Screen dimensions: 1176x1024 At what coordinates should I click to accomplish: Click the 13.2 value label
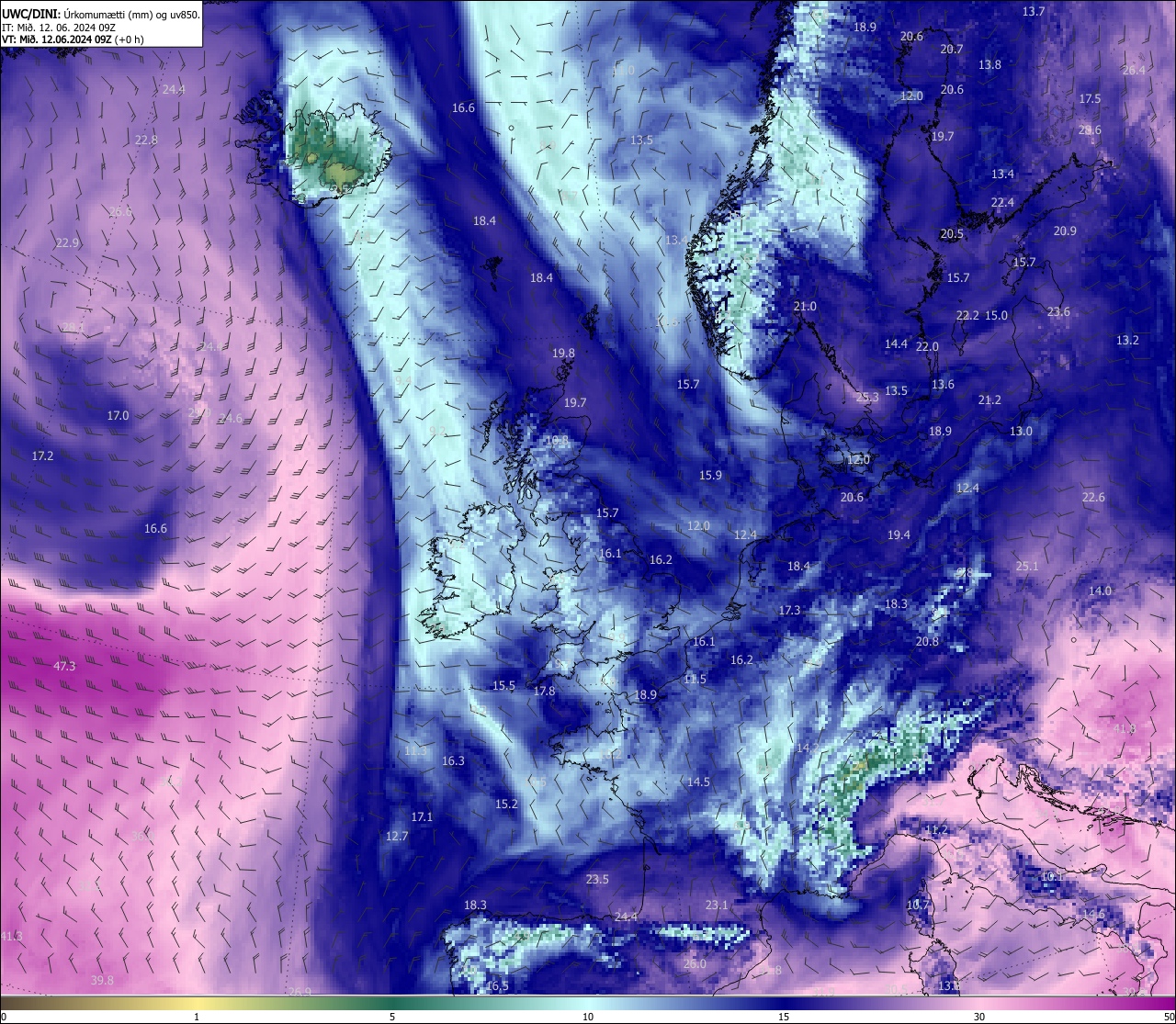[1127, 341]
